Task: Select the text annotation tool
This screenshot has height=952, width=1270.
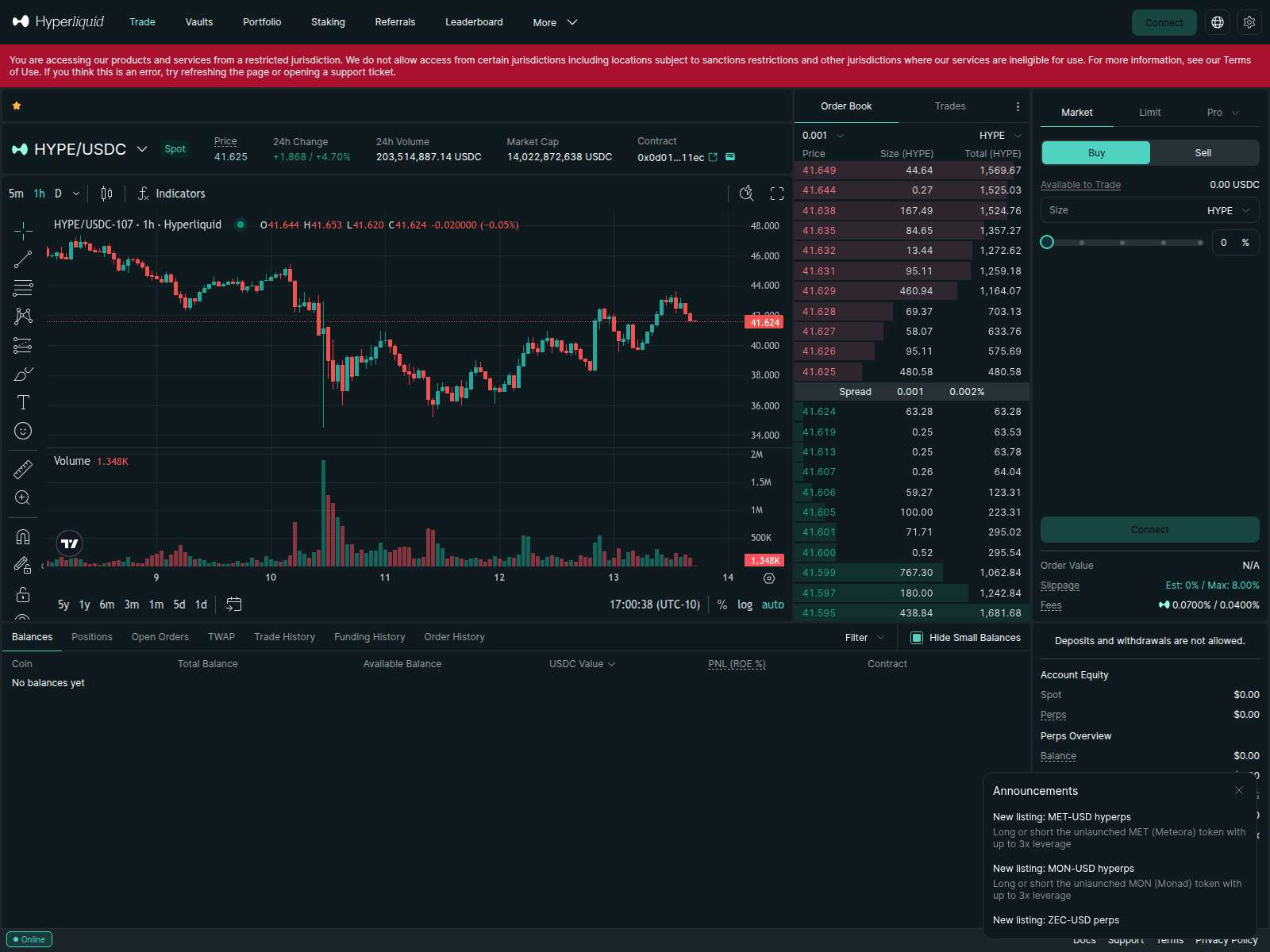Action: [23, 402]
